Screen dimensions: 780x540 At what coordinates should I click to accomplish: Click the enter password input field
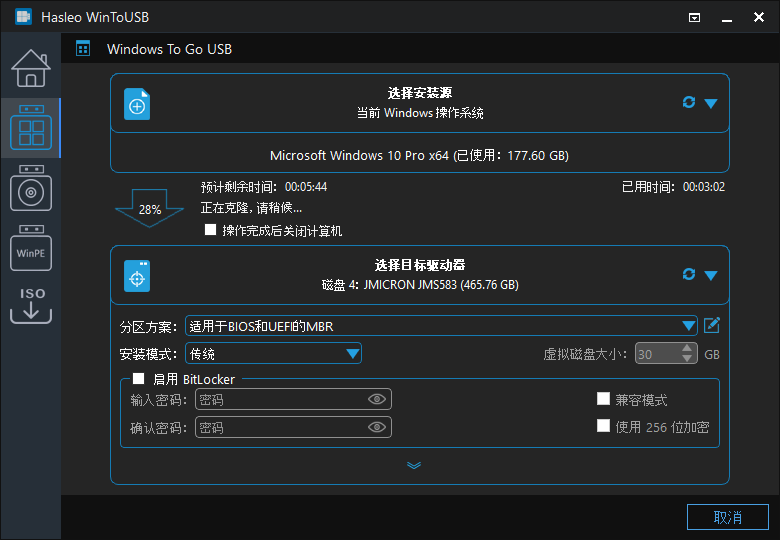coord(293,399)
